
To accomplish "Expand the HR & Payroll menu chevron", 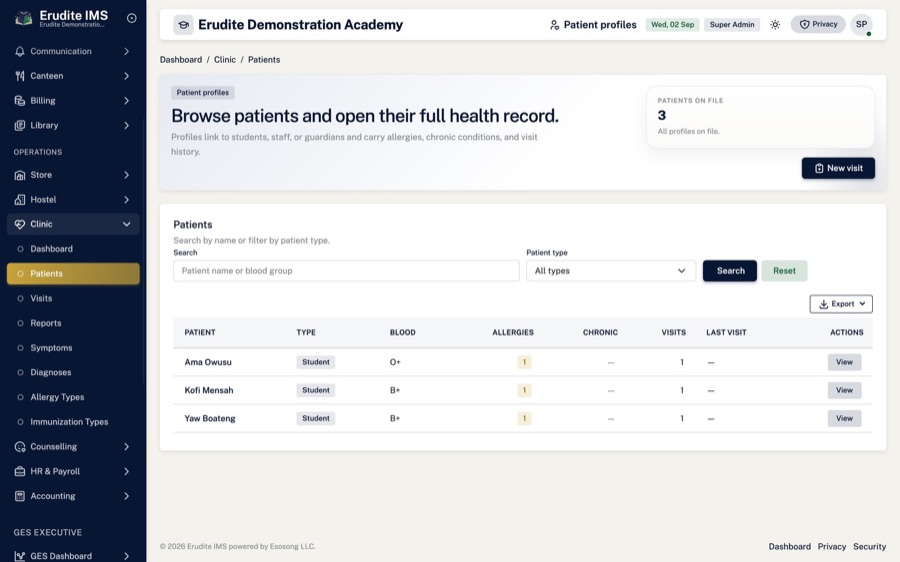I will [126, 471].
